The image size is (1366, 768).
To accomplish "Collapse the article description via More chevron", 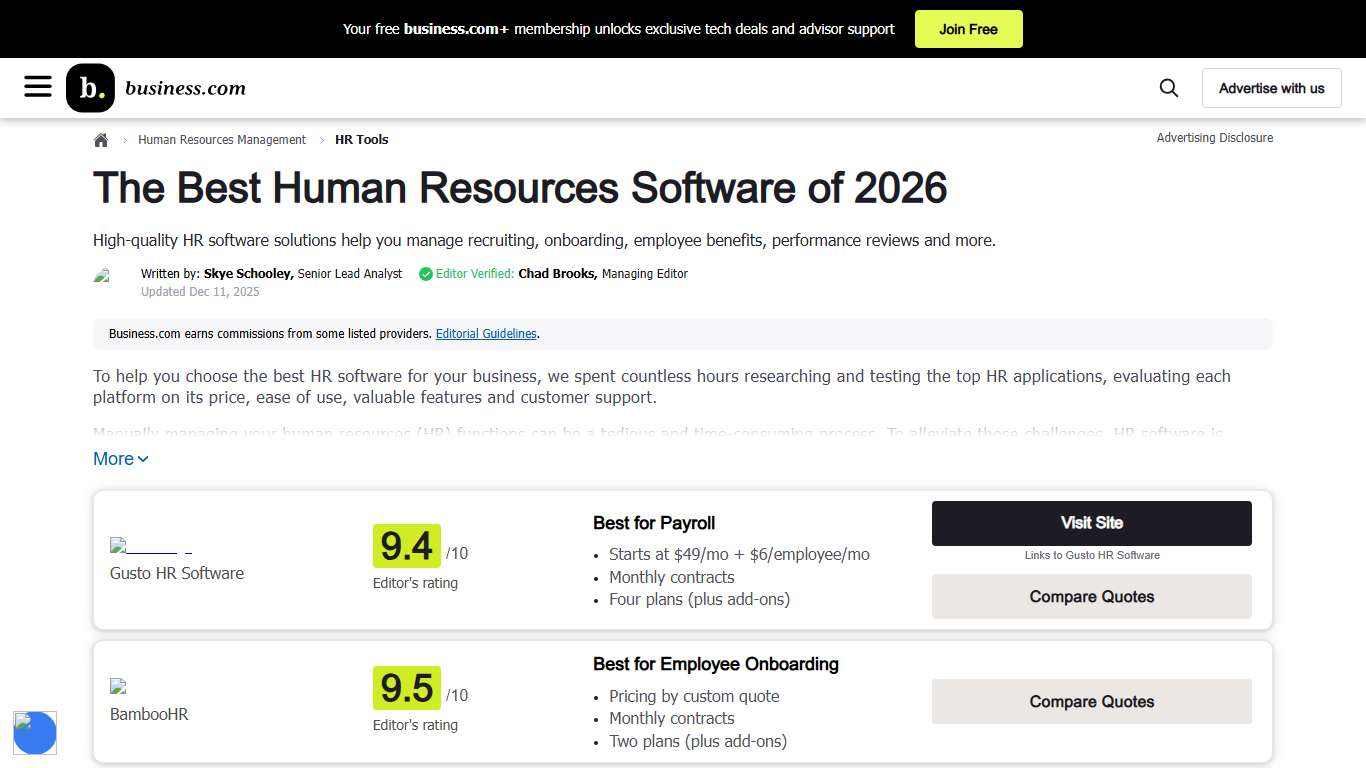I will (142, 459).
